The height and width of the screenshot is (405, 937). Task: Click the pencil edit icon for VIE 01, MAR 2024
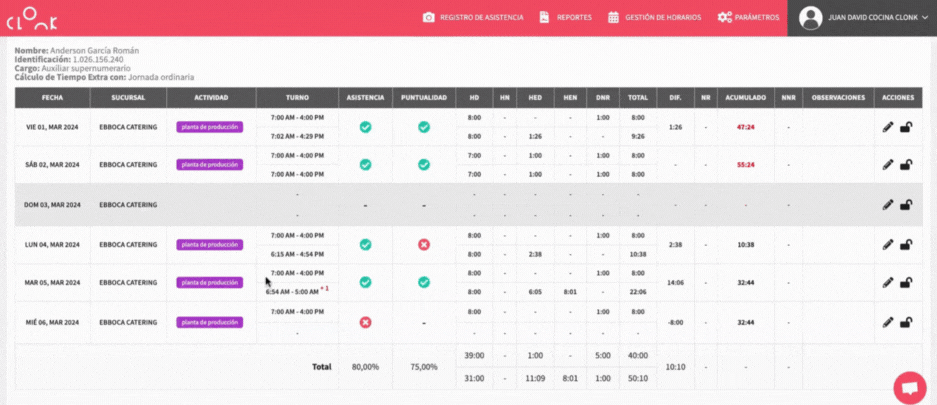coord(888,127)
